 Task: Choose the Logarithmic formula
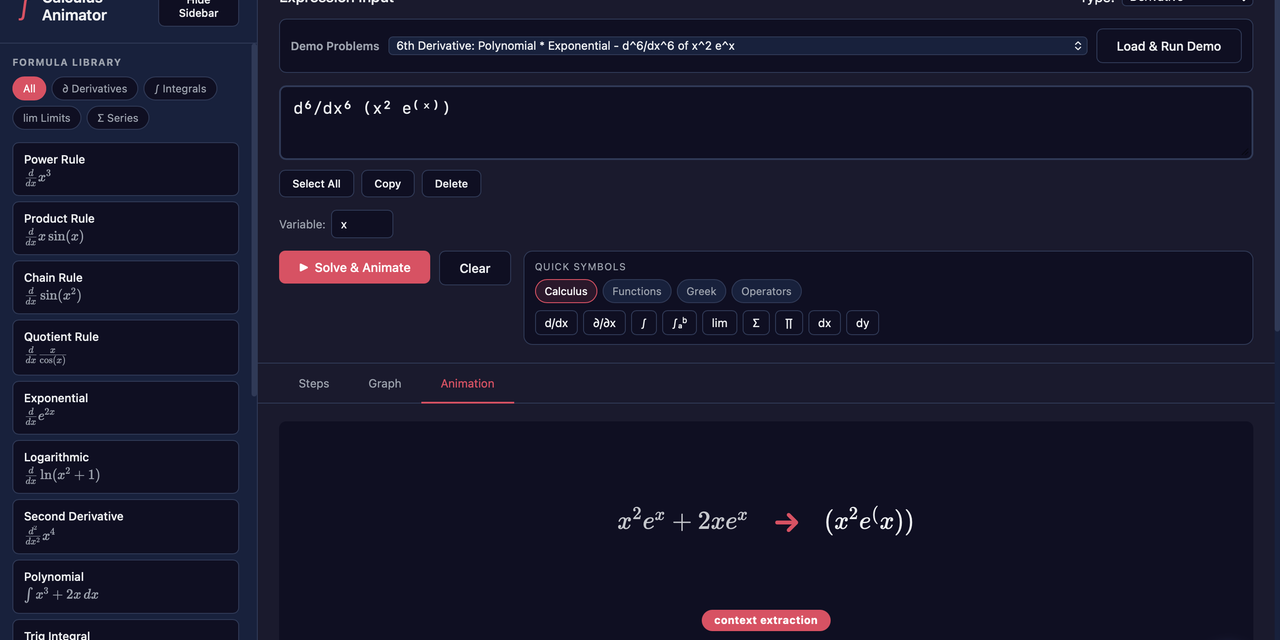(x=125, y=467)
